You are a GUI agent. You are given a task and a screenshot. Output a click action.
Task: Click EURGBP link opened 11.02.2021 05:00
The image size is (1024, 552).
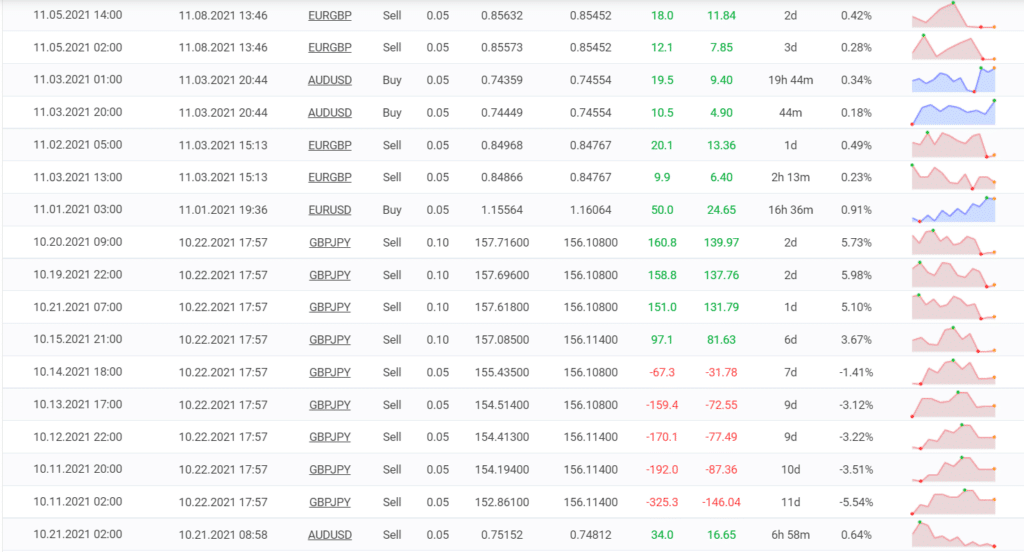coord(329,145)
